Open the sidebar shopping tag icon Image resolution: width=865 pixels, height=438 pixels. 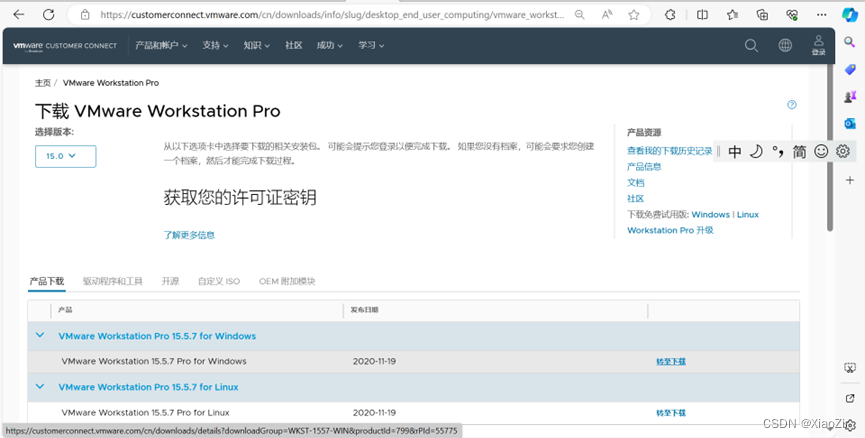click(850, 70)
